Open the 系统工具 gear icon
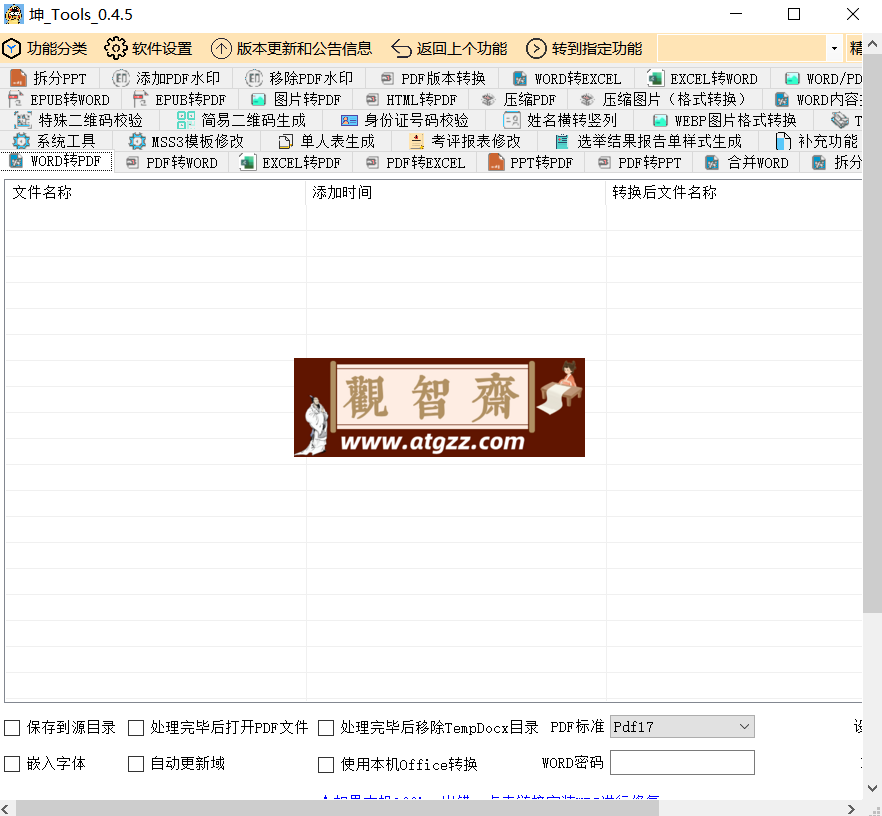Viewport: 882px width, 816px height. point(21,141)
